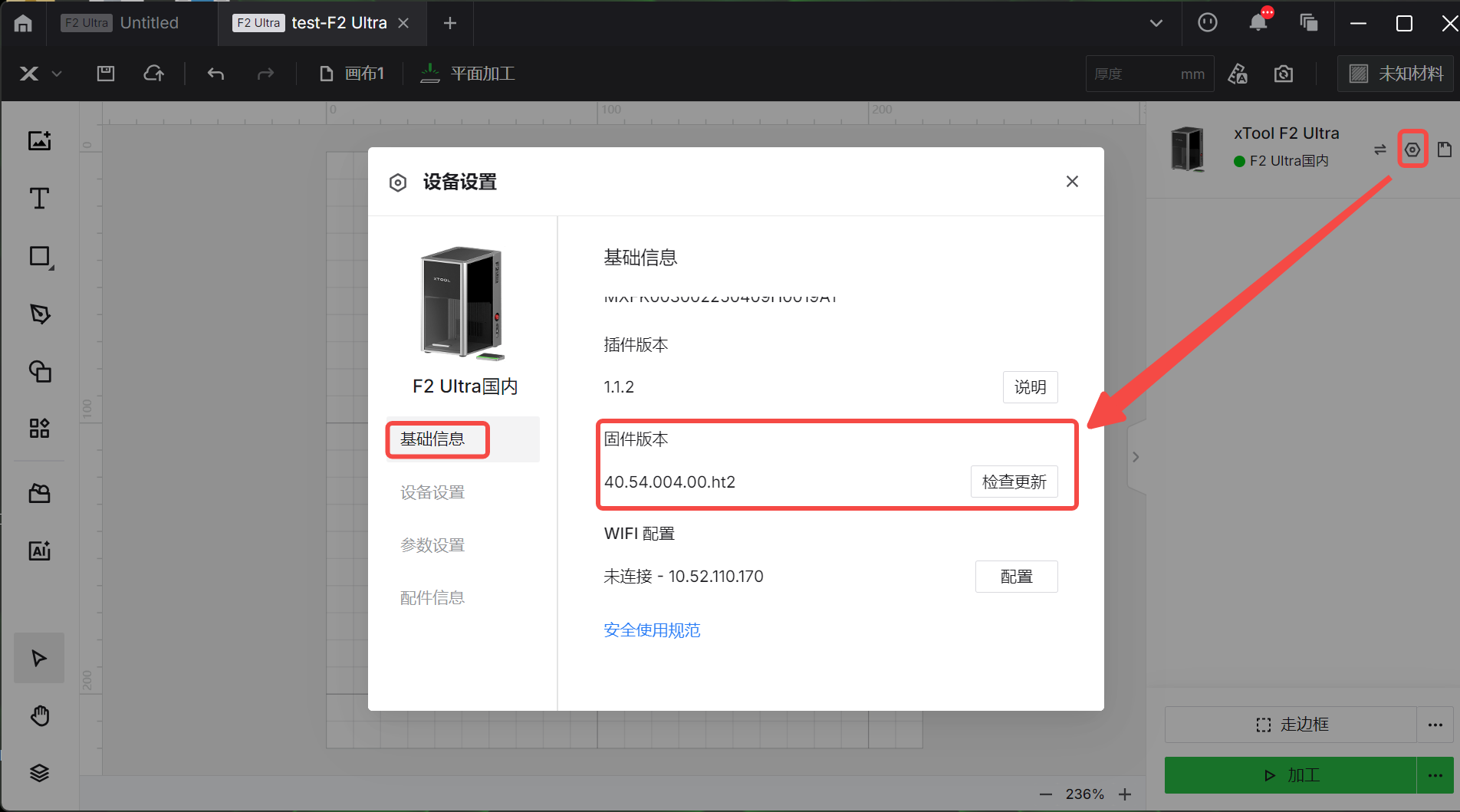Activate the selection arrow tool

tap(39, 658)
